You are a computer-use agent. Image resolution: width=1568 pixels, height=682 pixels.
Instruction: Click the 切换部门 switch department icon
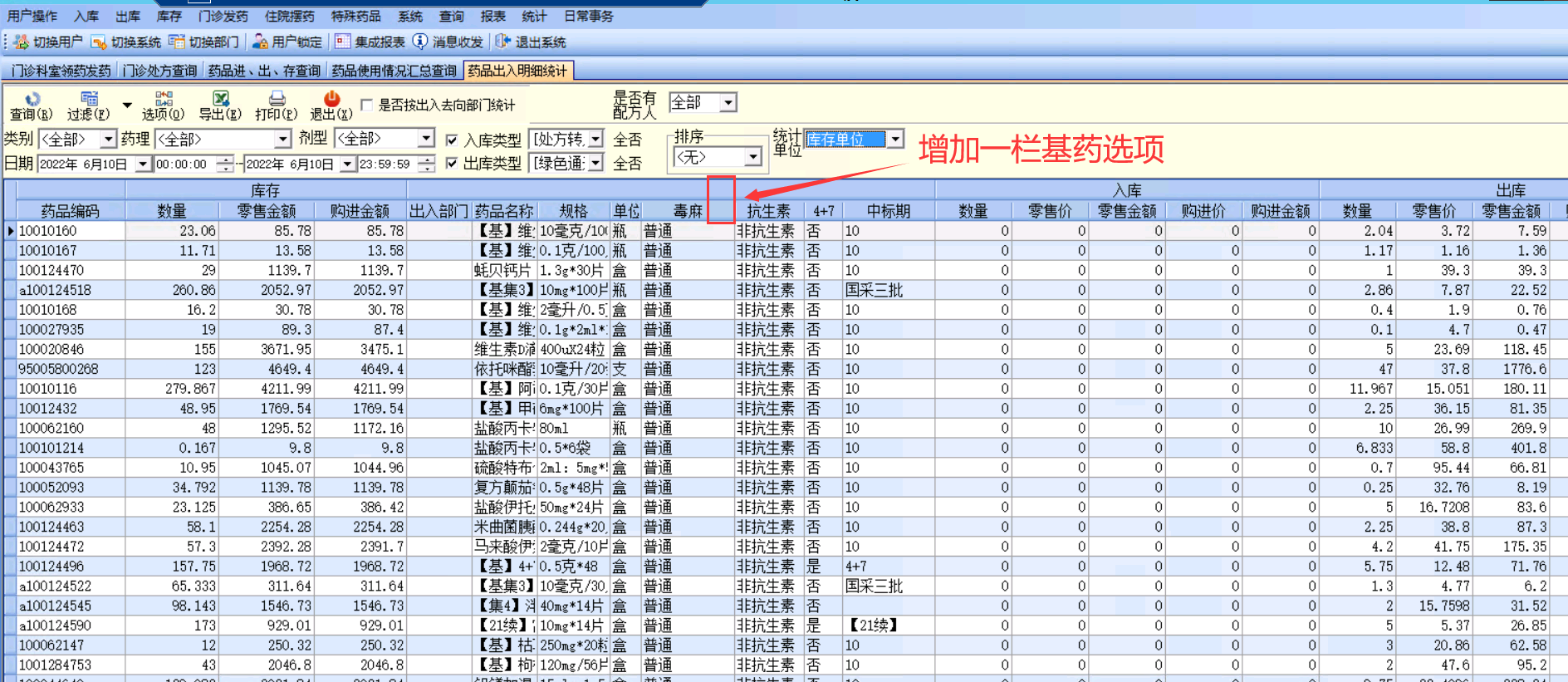[177, 42]
